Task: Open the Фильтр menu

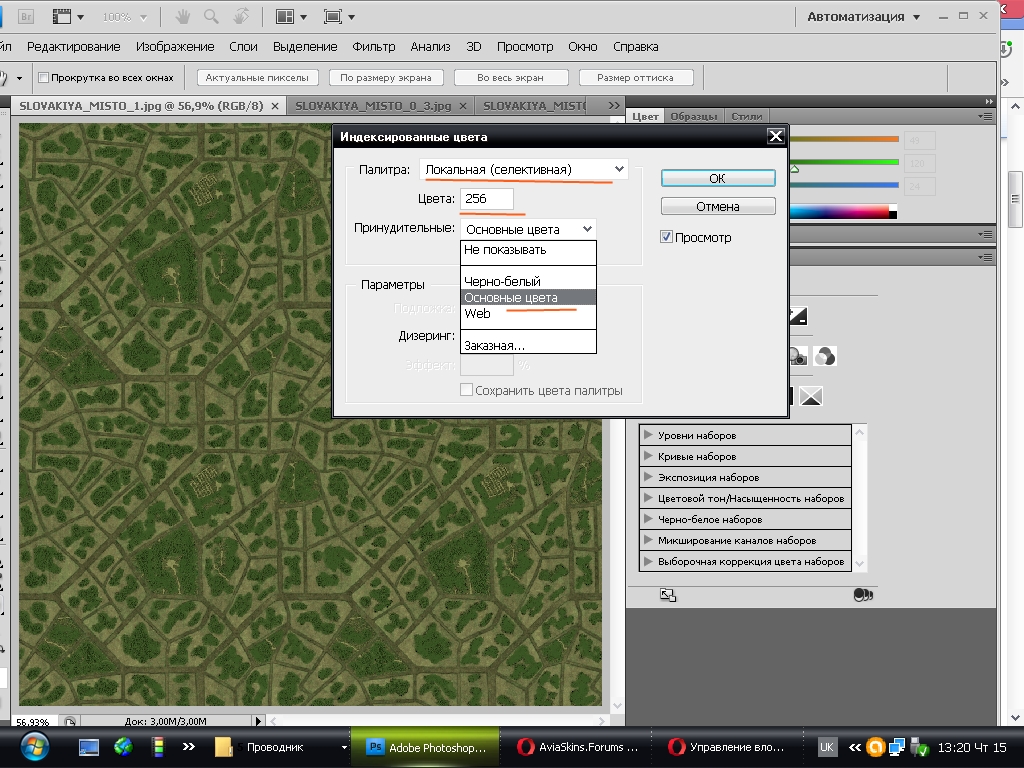Action: coord(374,47)
